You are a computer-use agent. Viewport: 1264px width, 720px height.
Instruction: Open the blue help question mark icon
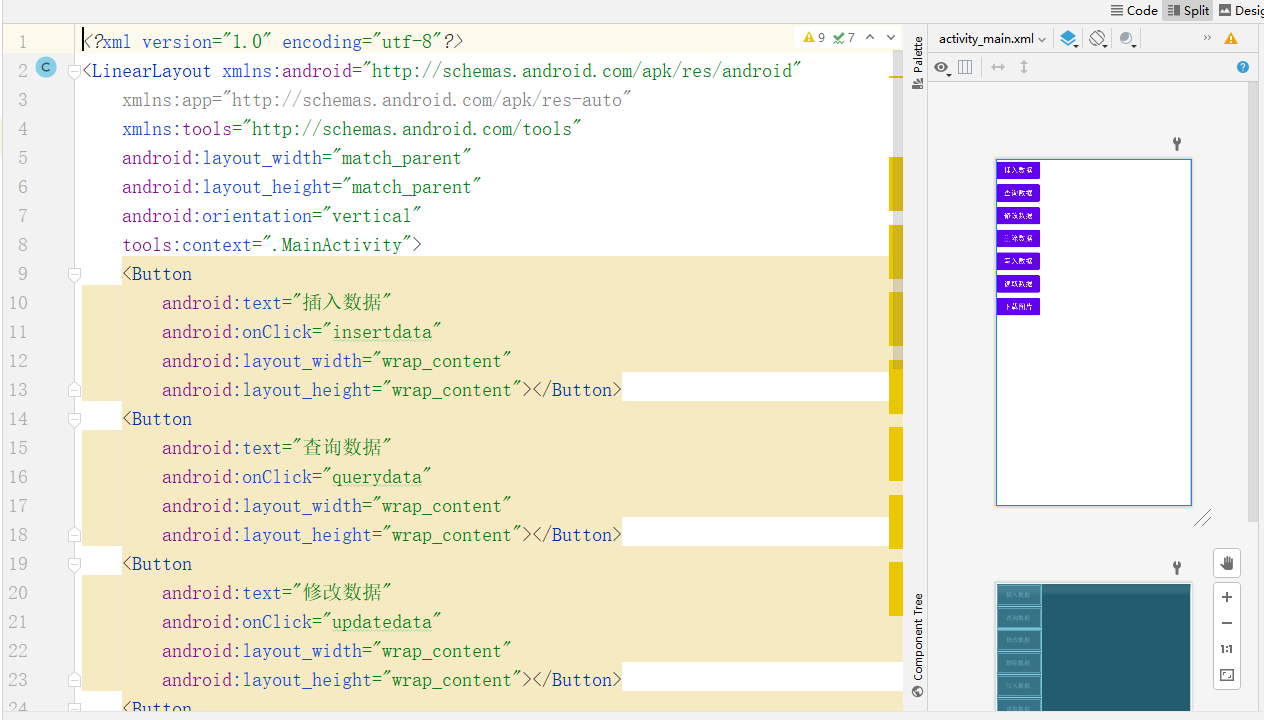click(x=1243, y=67)
